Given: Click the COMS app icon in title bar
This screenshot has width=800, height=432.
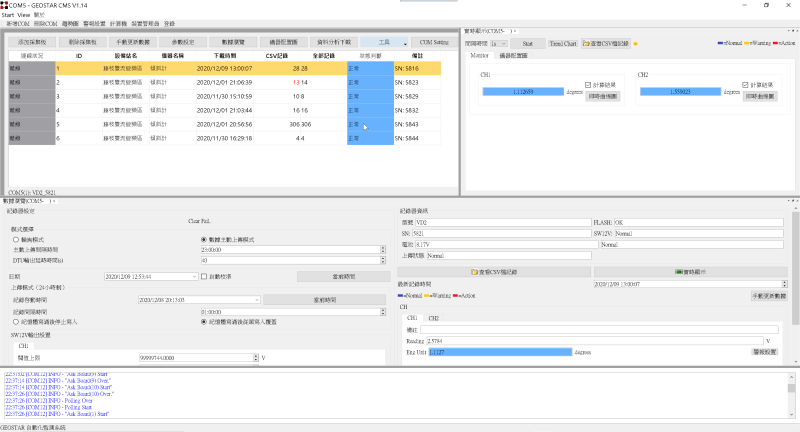Looking at the screenshot, I should point(5,5).
